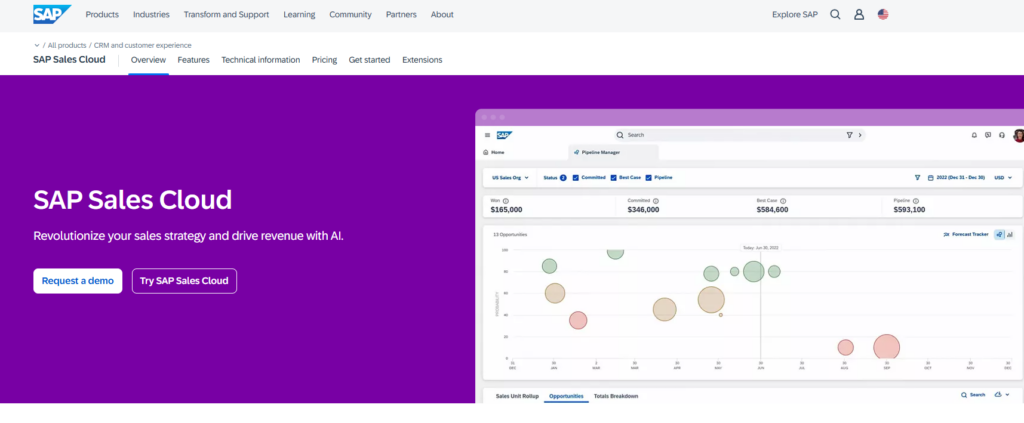Click the info icon next to Pipeline total
The image size is (1024, 423).
tap(916, 201)
